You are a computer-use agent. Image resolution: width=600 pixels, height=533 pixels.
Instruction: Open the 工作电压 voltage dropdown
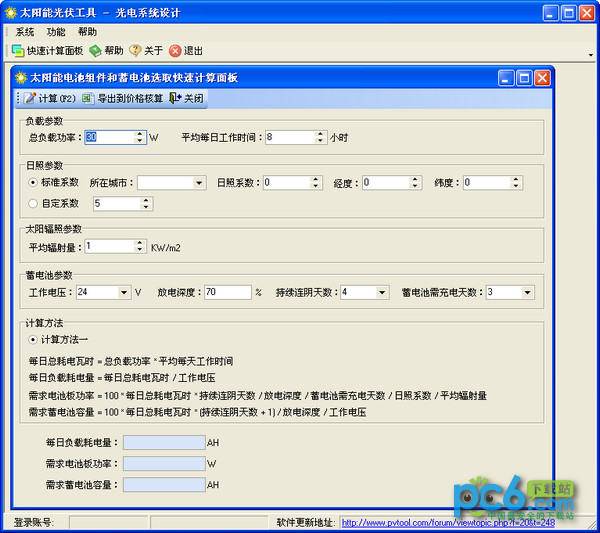(x=123, y=292)
